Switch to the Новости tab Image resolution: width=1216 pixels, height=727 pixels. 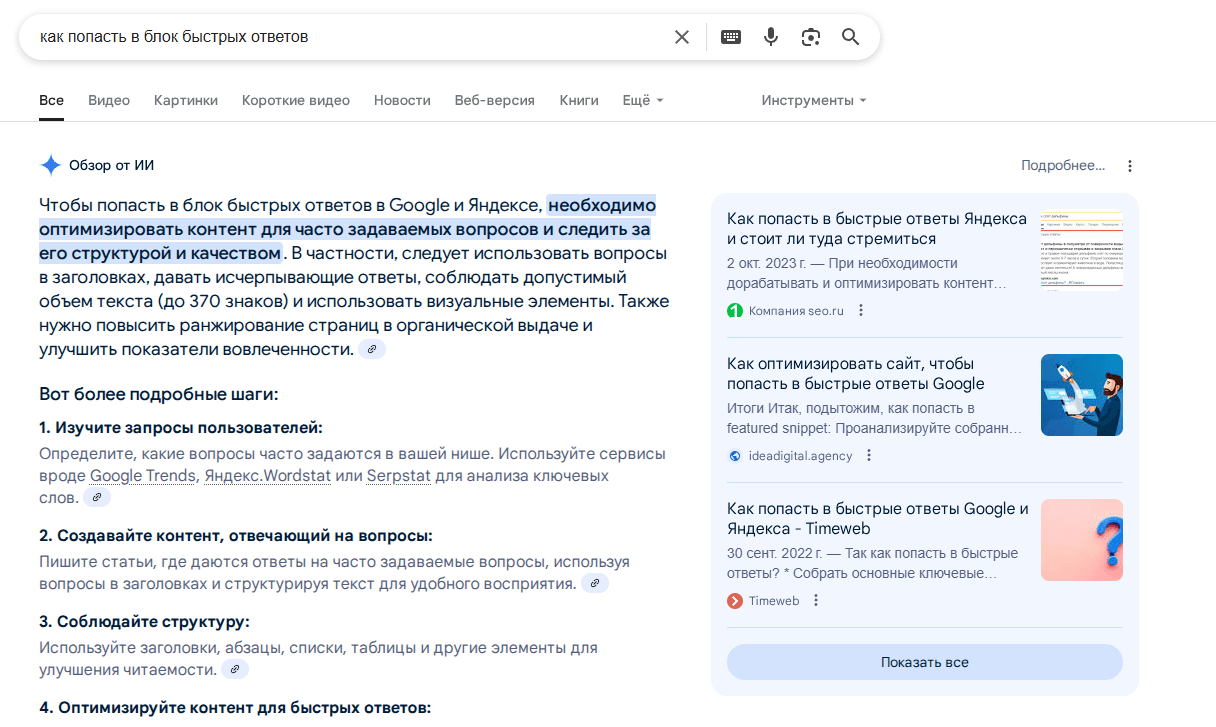(x=402, y=100)
